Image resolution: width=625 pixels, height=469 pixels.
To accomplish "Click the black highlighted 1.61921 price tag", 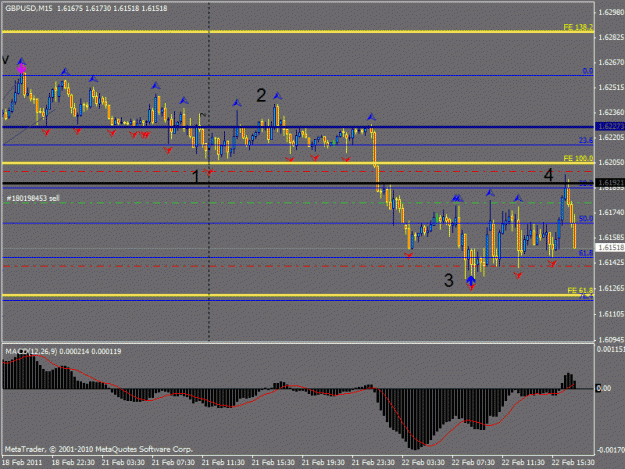I will click(x=610, y=182).
